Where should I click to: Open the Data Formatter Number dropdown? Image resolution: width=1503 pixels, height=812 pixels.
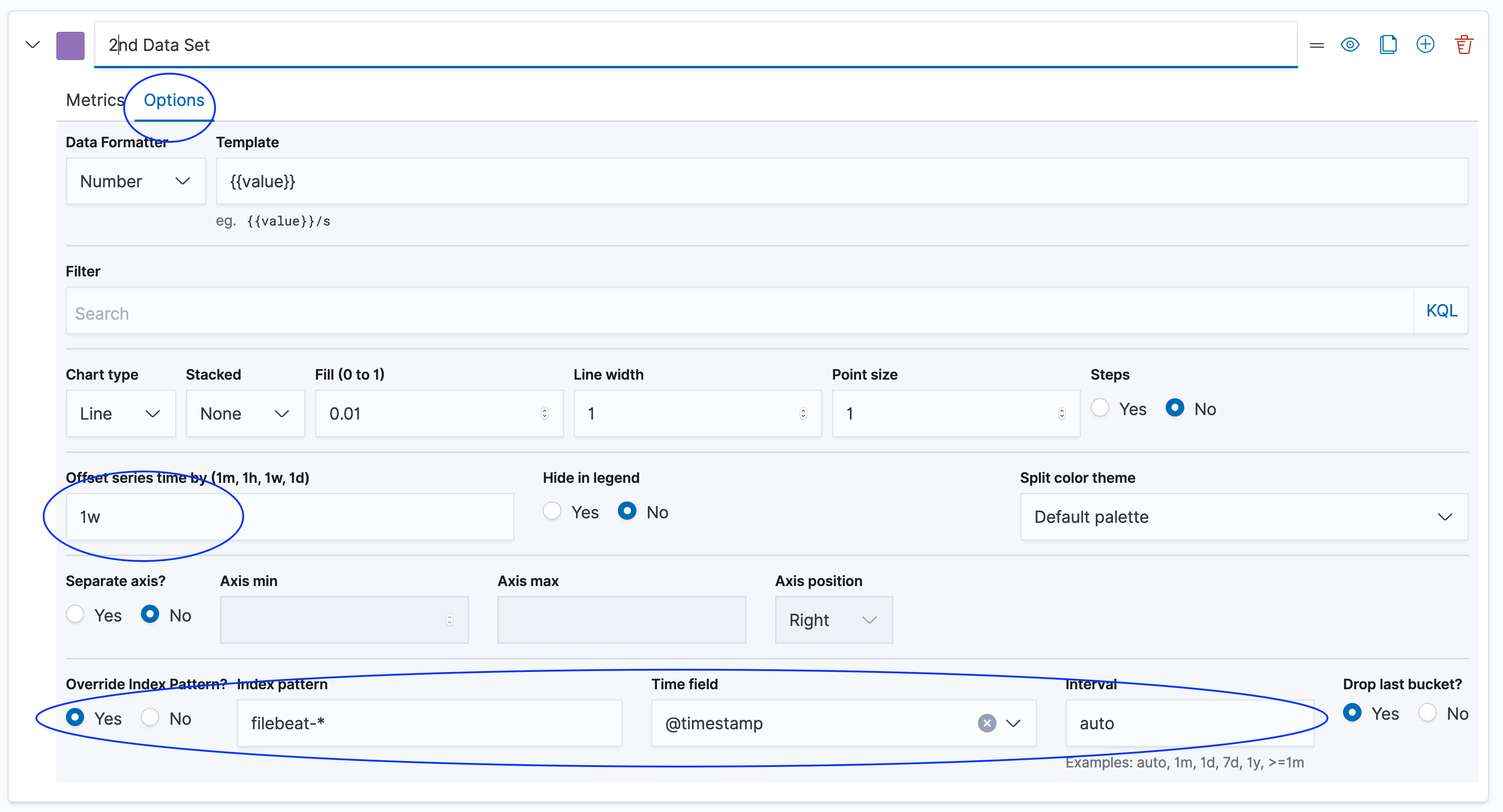click(x=135, y=181)
